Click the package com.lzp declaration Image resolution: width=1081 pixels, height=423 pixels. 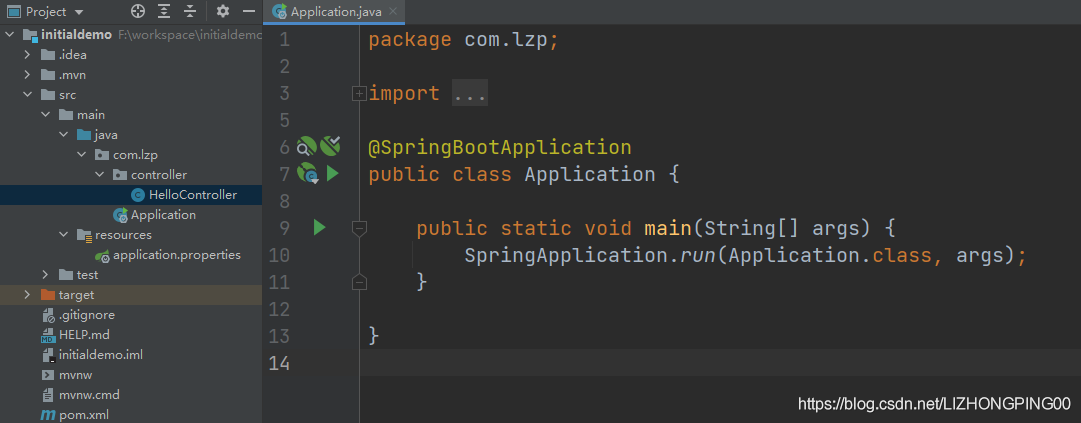tap(463, 40)
